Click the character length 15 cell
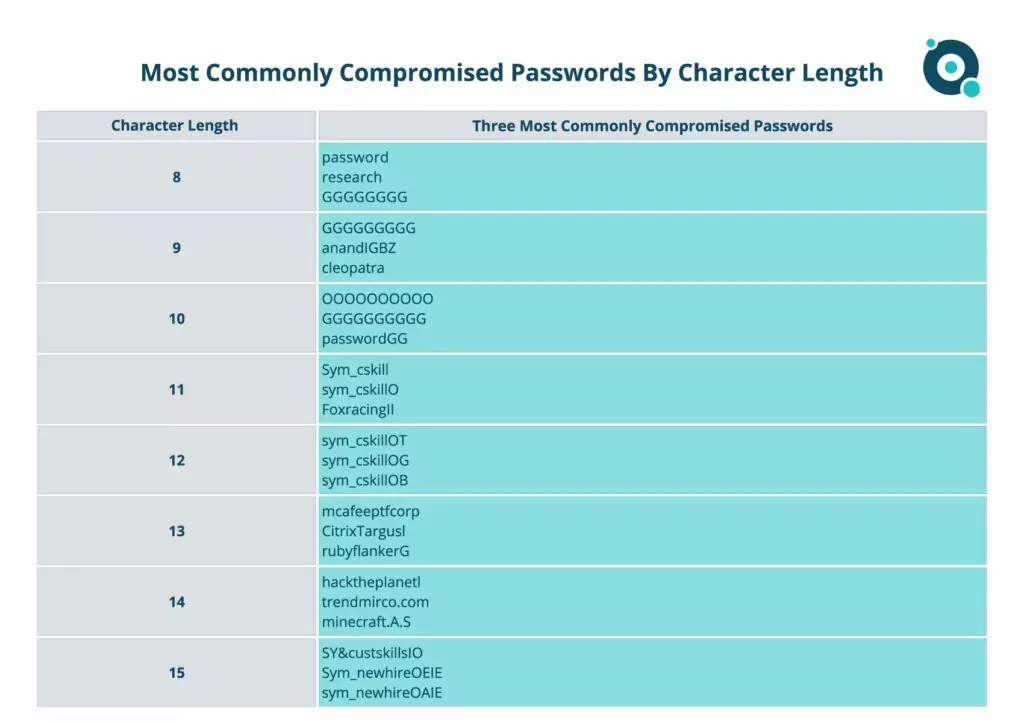1024x723 pixels. (x=176, y=673)
